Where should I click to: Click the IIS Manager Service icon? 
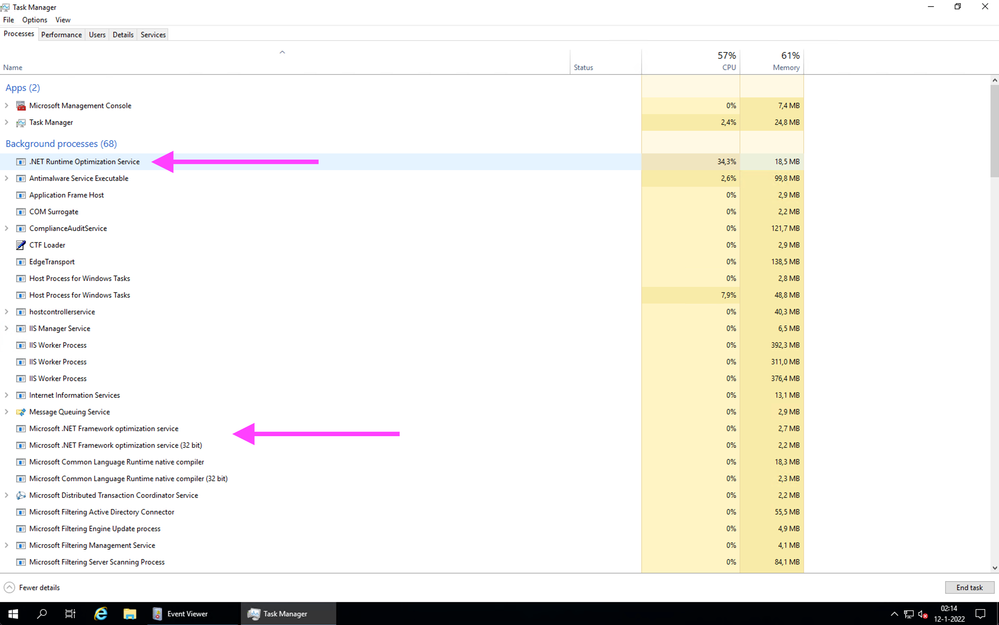[21, 328]
